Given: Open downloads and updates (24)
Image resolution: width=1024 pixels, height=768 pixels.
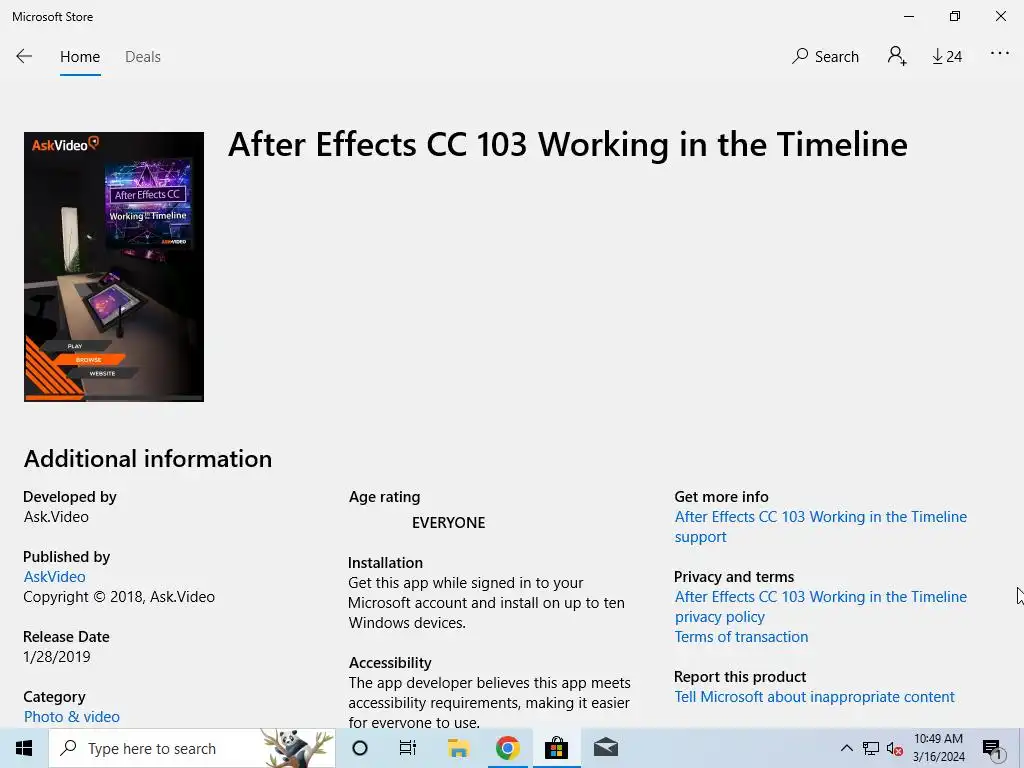Looking at the screenshot, I should (x=947, y=57).
